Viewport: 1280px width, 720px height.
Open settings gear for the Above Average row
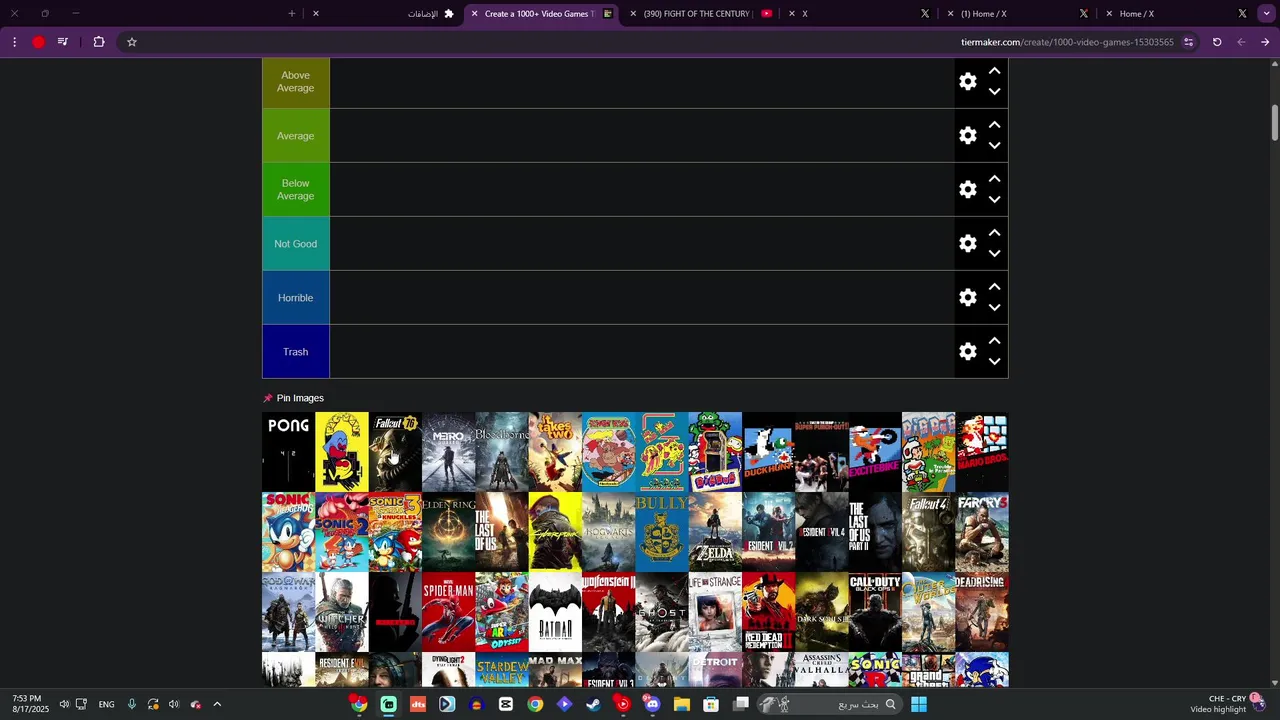coord(967,82)
